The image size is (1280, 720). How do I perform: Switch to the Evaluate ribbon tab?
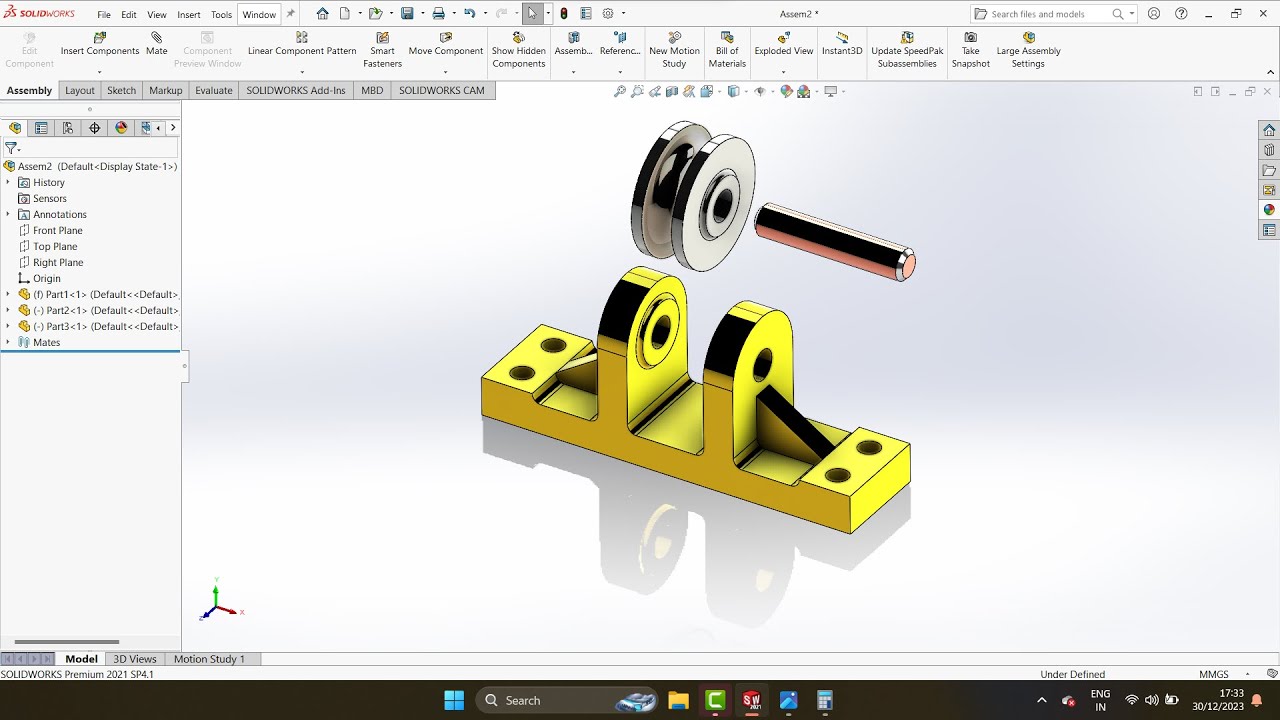[x=213, y=90]
